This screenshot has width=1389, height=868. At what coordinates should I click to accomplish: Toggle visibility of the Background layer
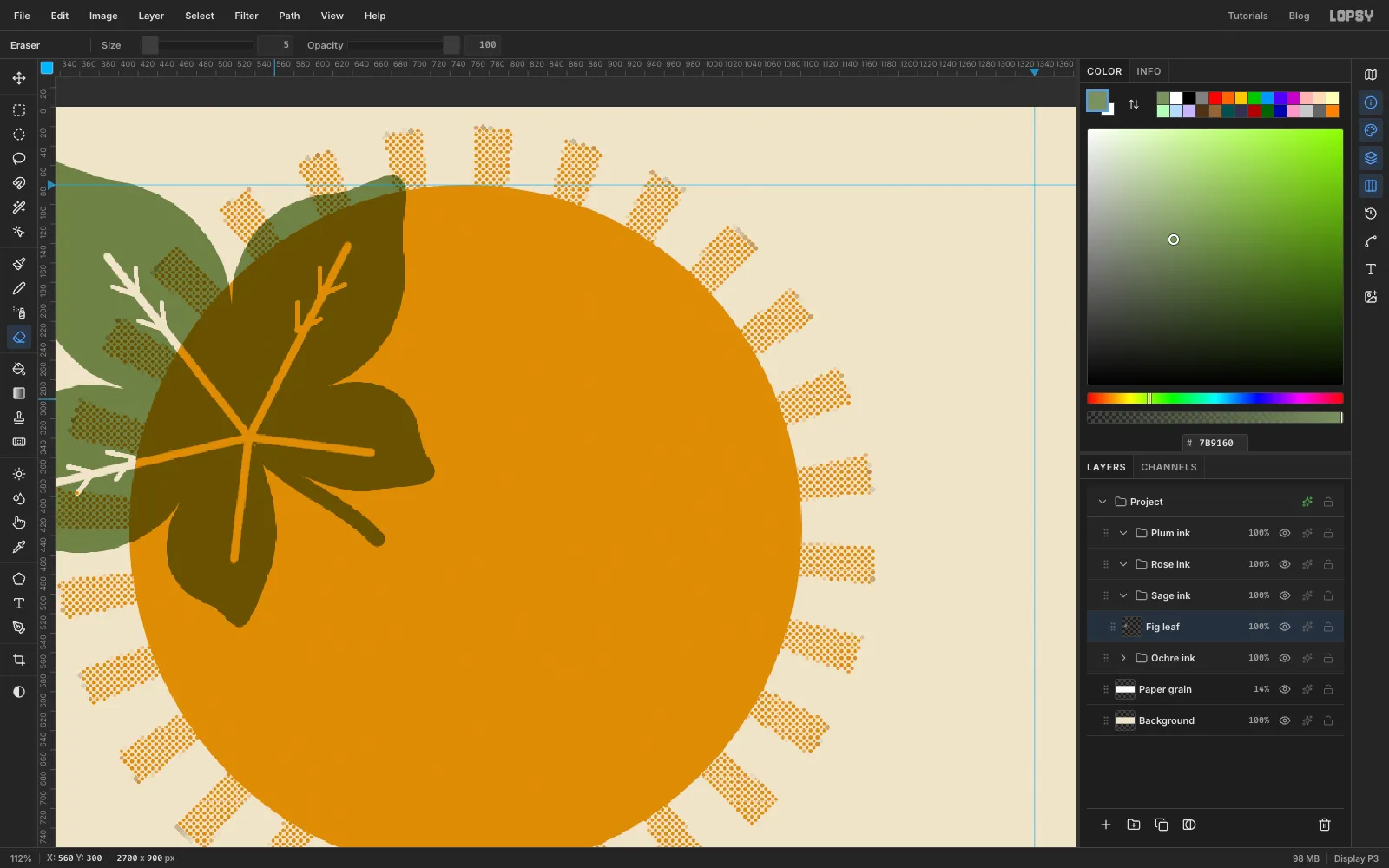click(x=1285, y=720)
